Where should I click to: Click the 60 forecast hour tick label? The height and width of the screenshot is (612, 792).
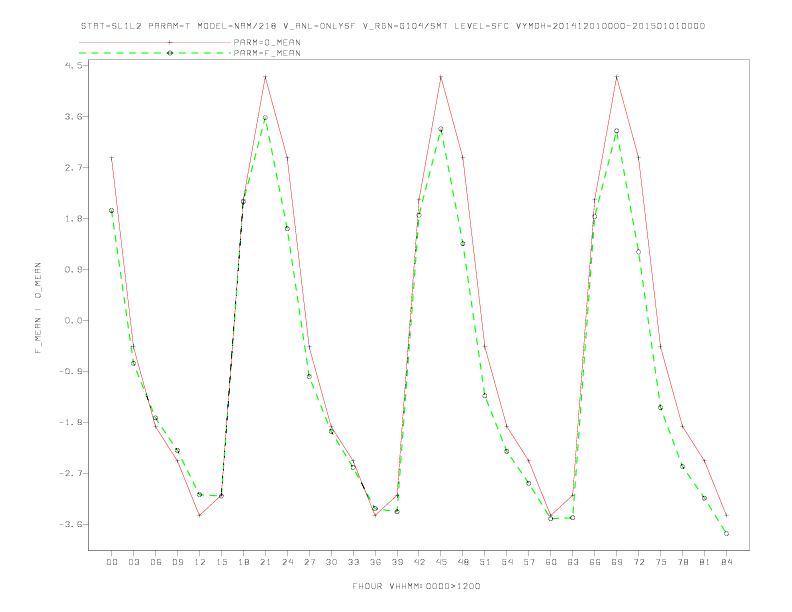pyautogui.click(x=551, y=562)
